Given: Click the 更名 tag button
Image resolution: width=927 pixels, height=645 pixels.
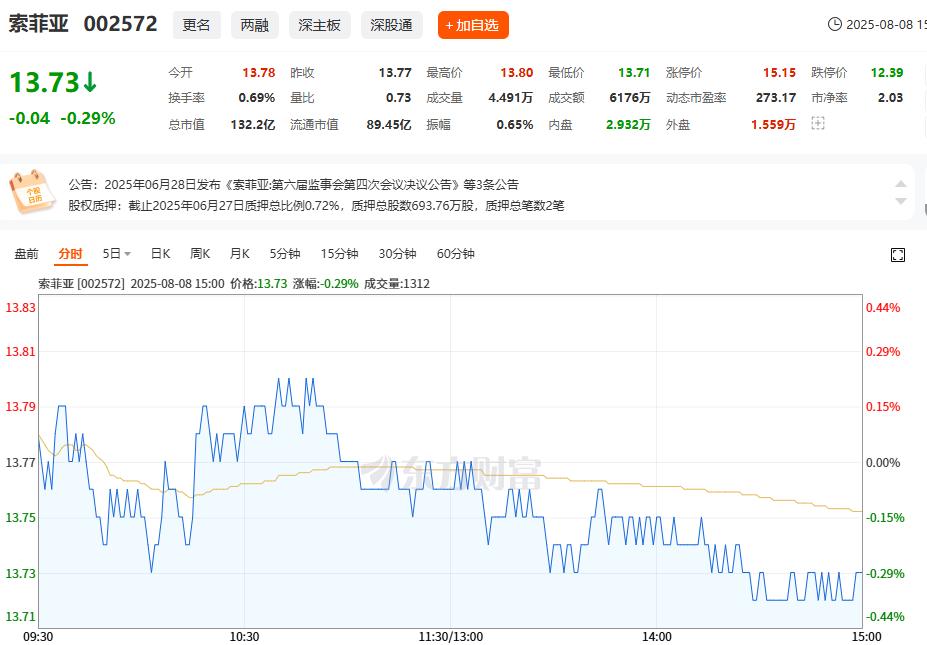Looking at the screenshot, I should pos(197,25).
